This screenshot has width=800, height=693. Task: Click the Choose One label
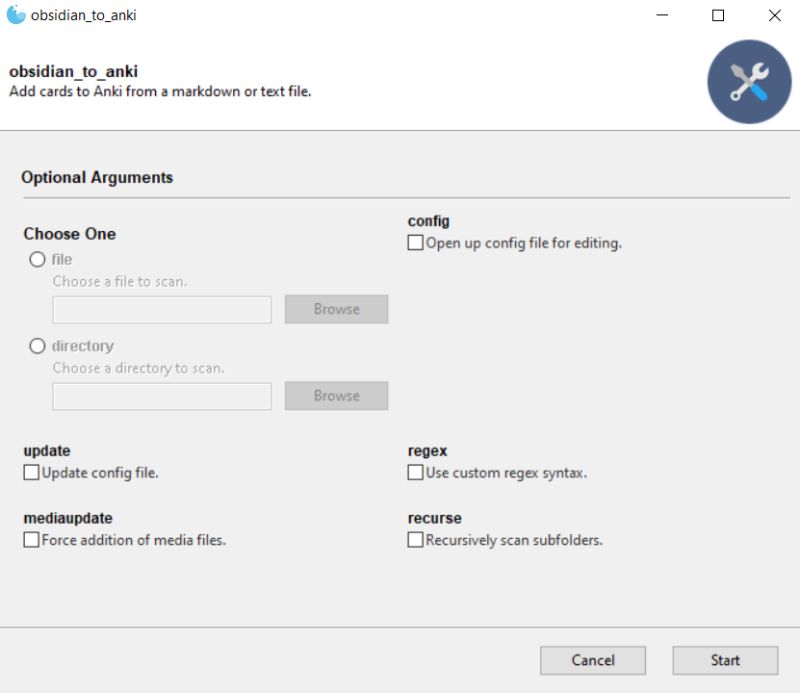coord(70,234)
